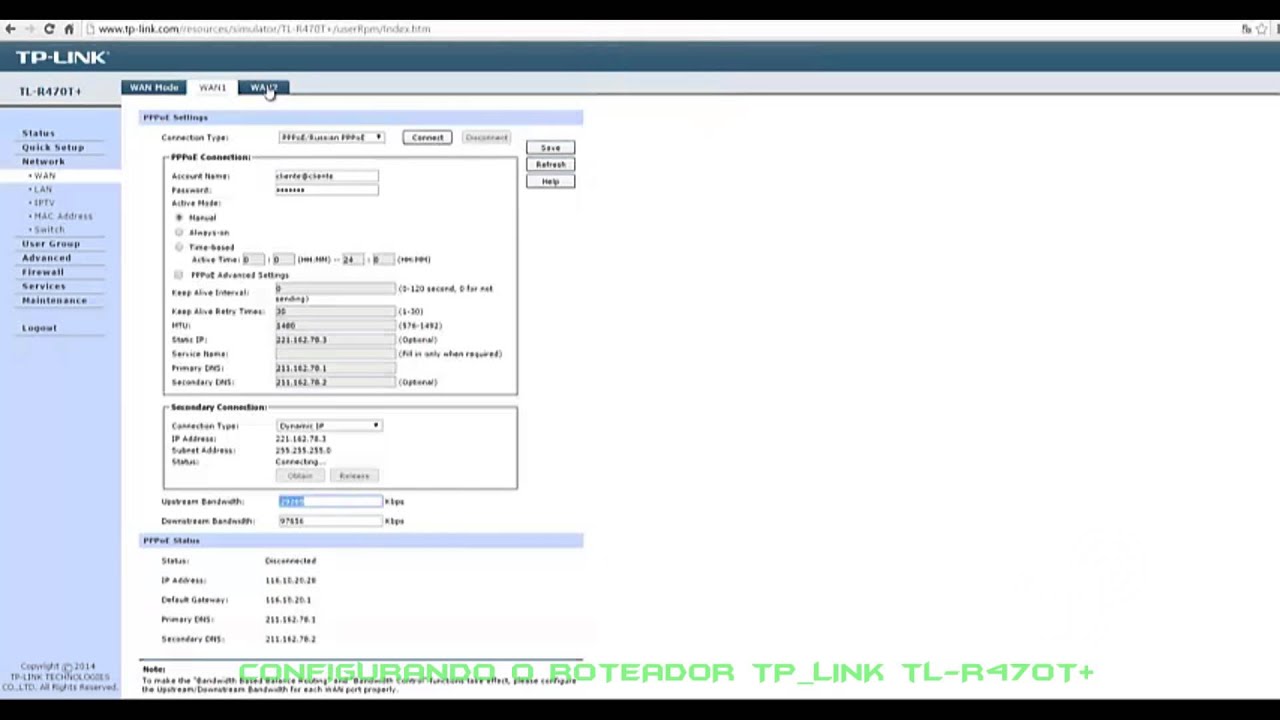
Task: Open the Network menu in sidebar
Action: tap(43, 161)
